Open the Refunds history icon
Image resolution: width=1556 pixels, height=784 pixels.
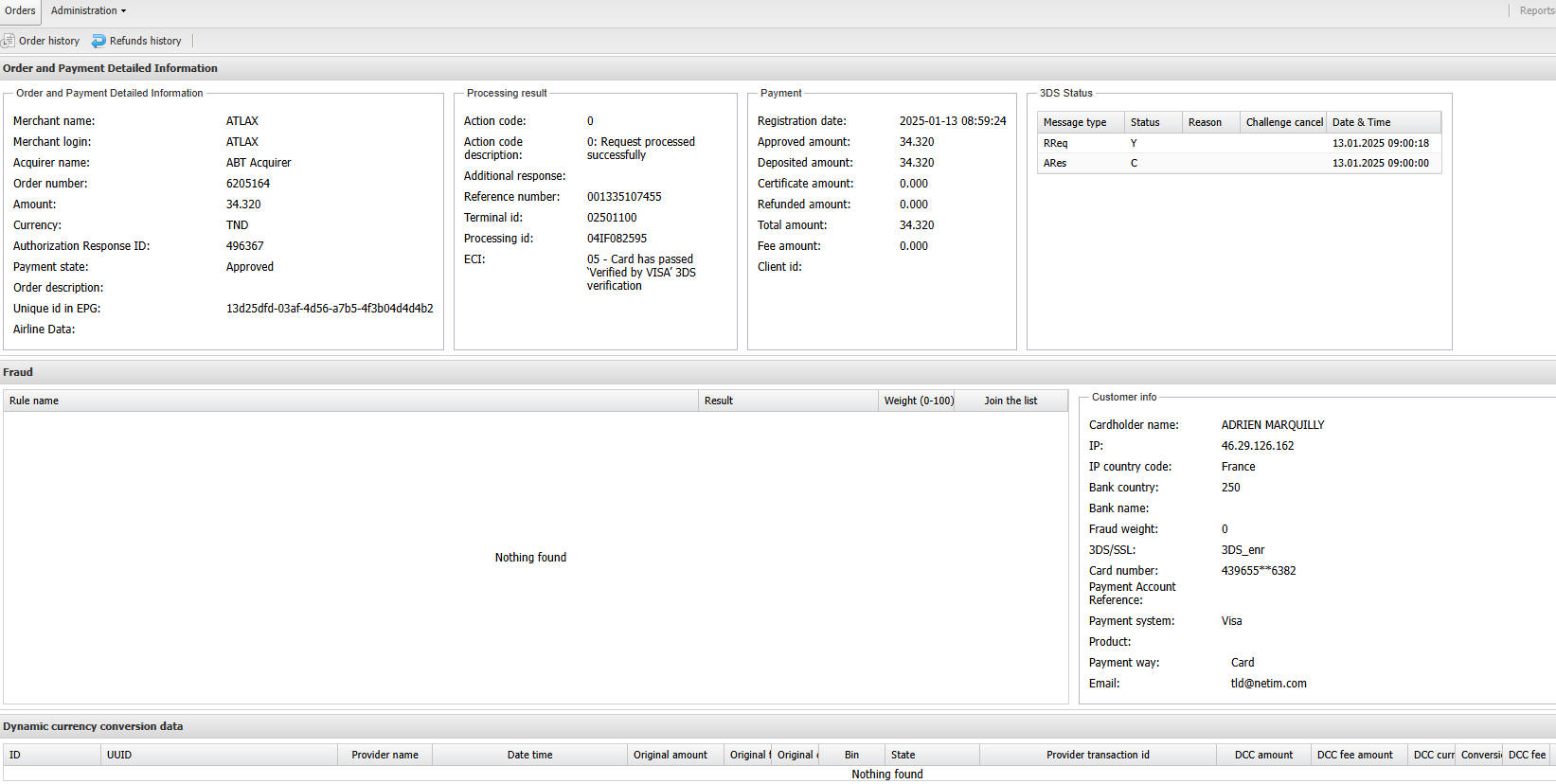coord(98,41)
